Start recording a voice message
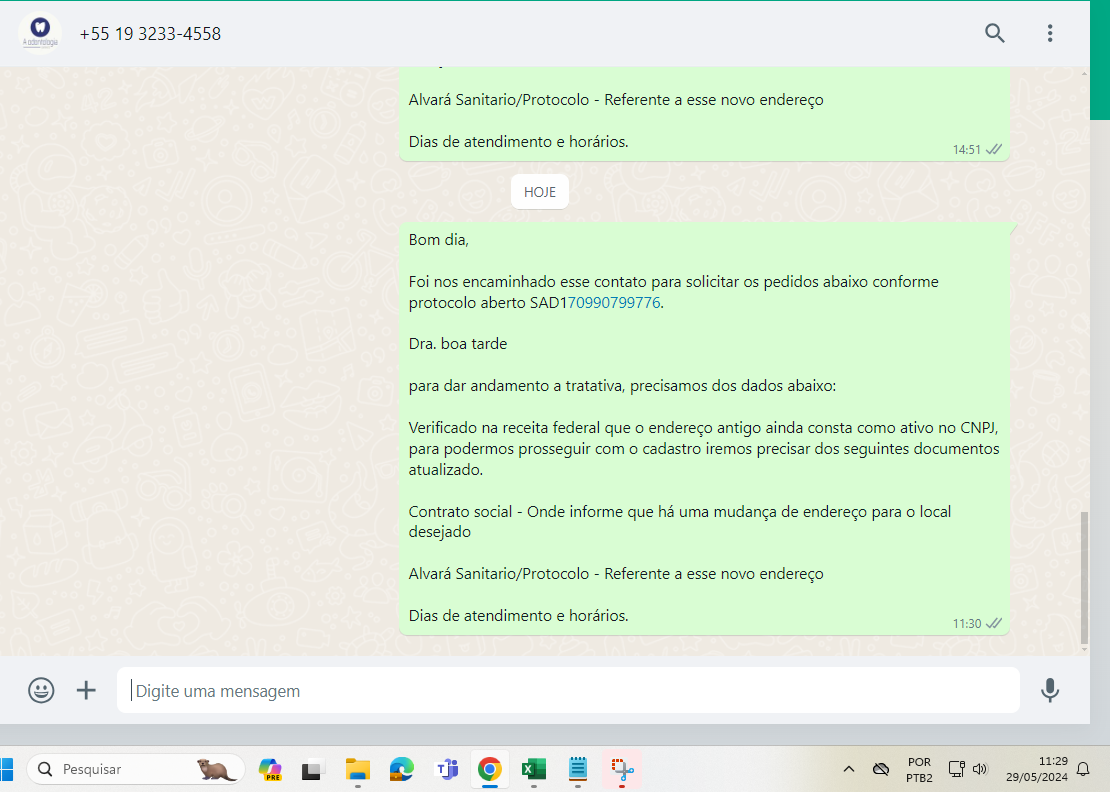 pos(1050,690)
